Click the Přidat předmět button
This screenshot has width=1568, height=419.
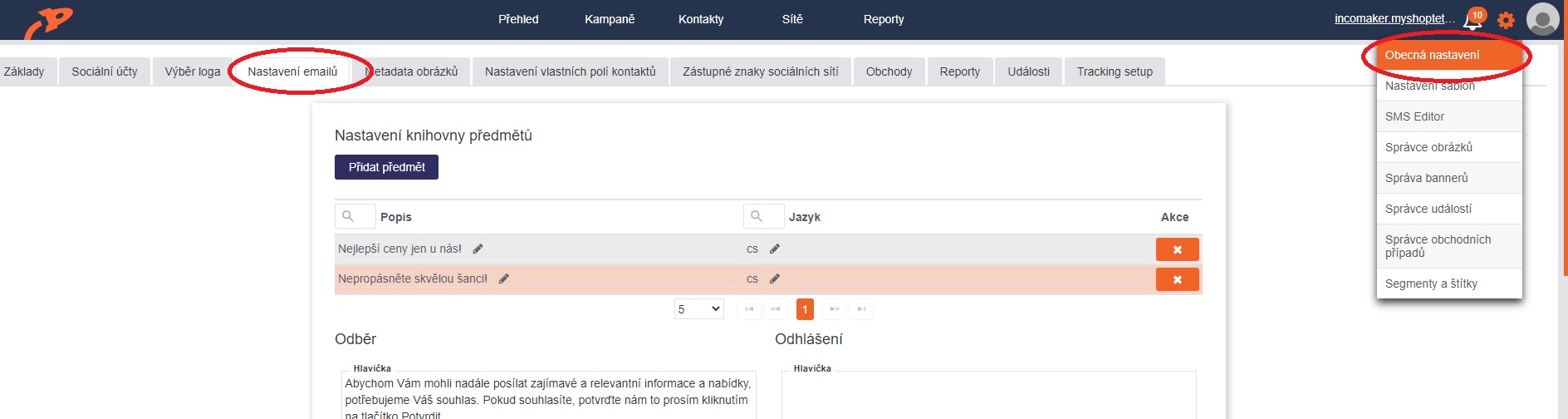tap(386, 167)
